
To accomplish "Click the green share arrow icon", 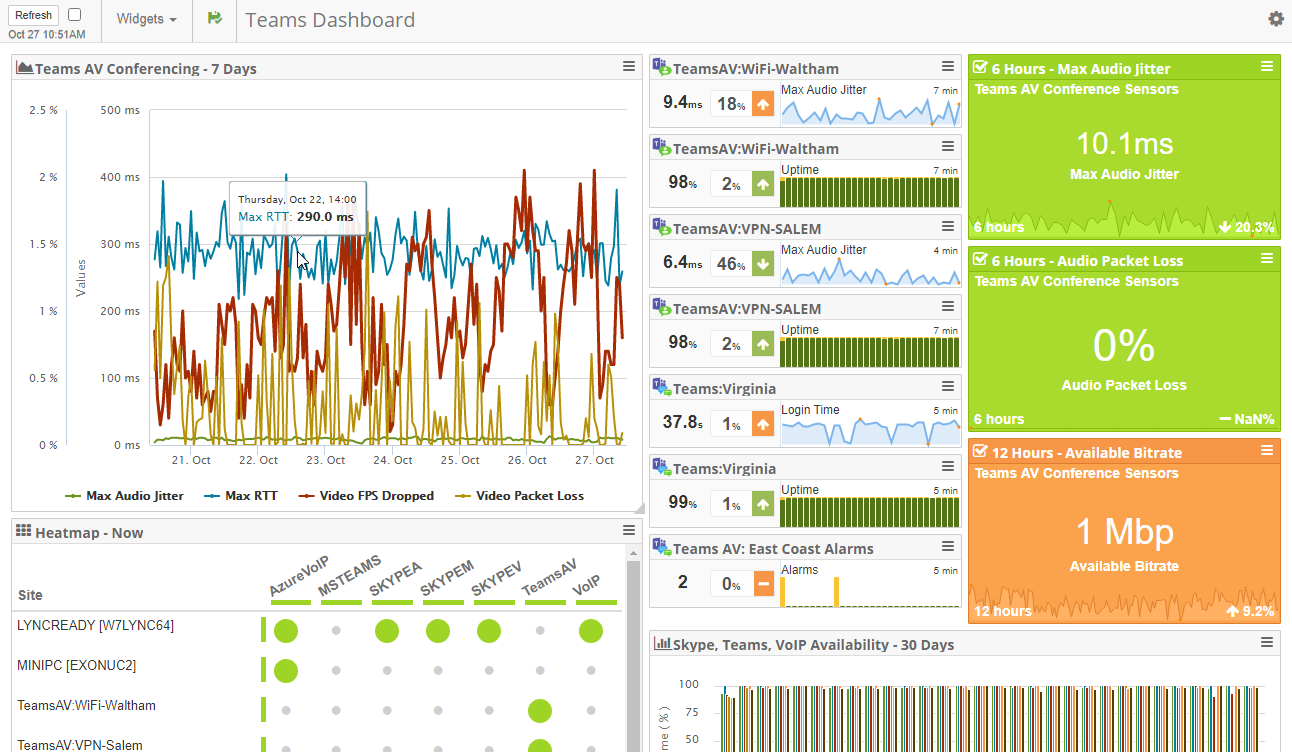I will click(x=214, y=19).
